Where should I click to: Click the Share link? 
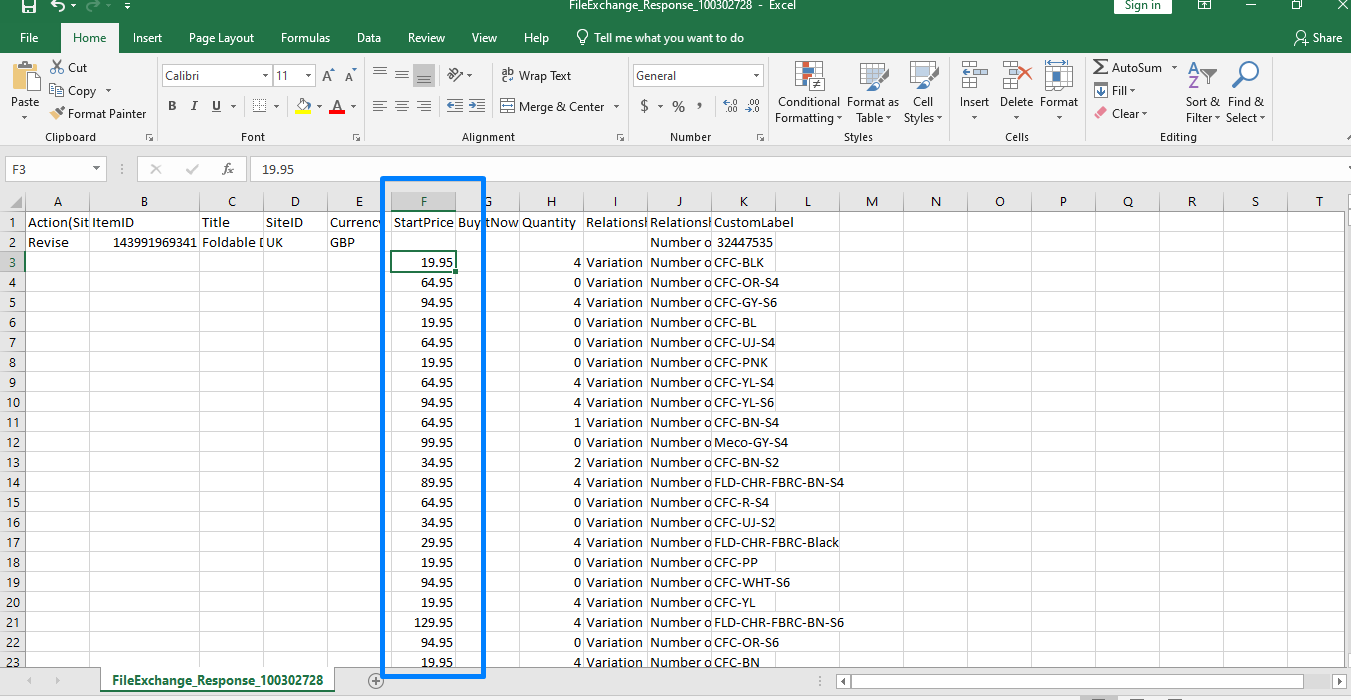click(x=1318, y=37)
